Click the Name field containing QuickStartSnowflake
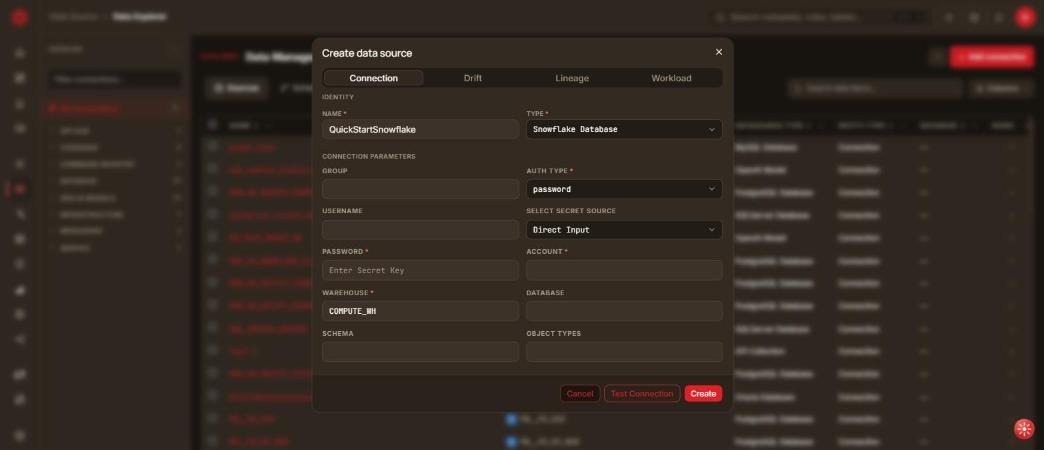The height and width of the screenshot is (450, 1044). [x=420, y=129]
